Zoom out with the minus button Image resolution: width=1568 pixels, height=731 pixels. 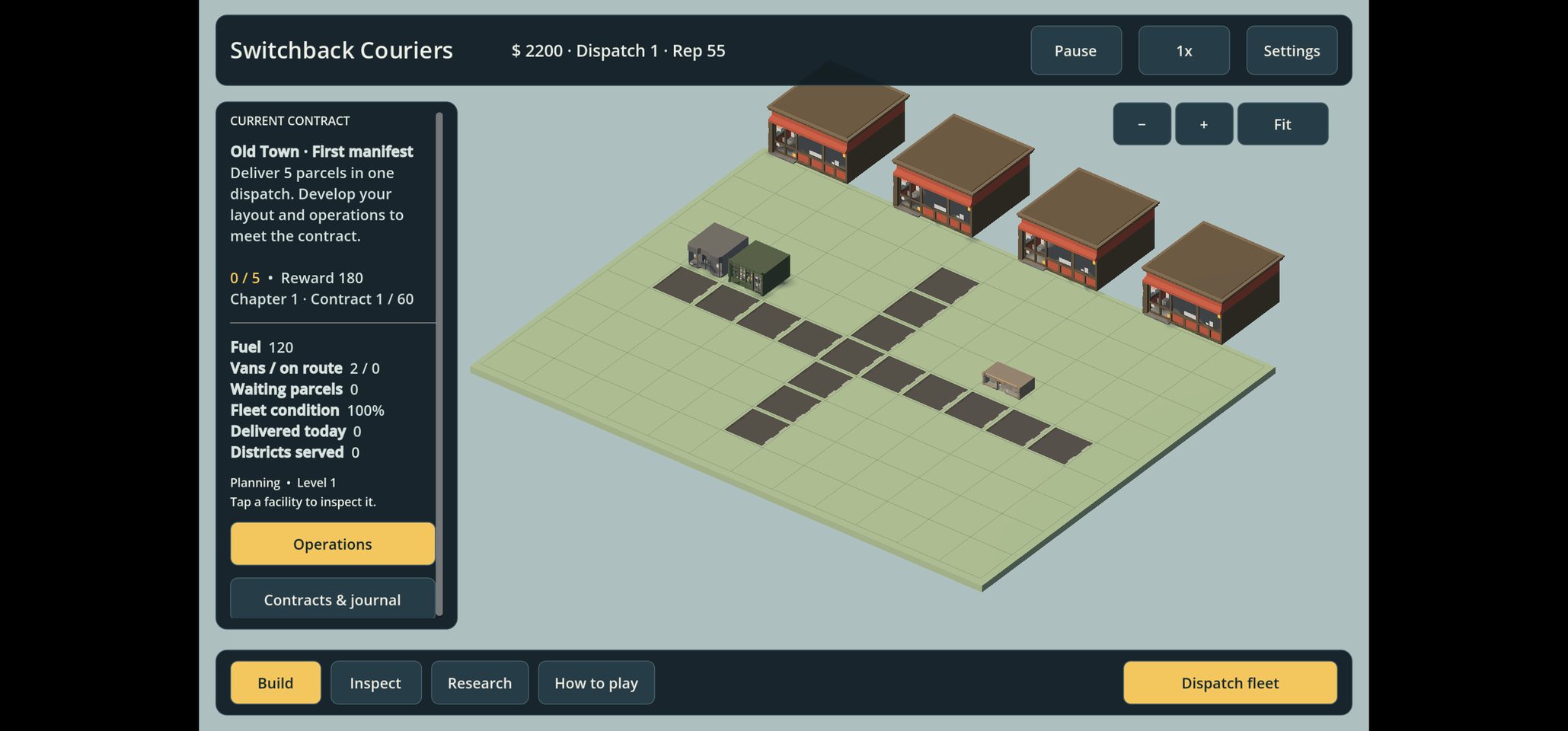point(1142,124)
